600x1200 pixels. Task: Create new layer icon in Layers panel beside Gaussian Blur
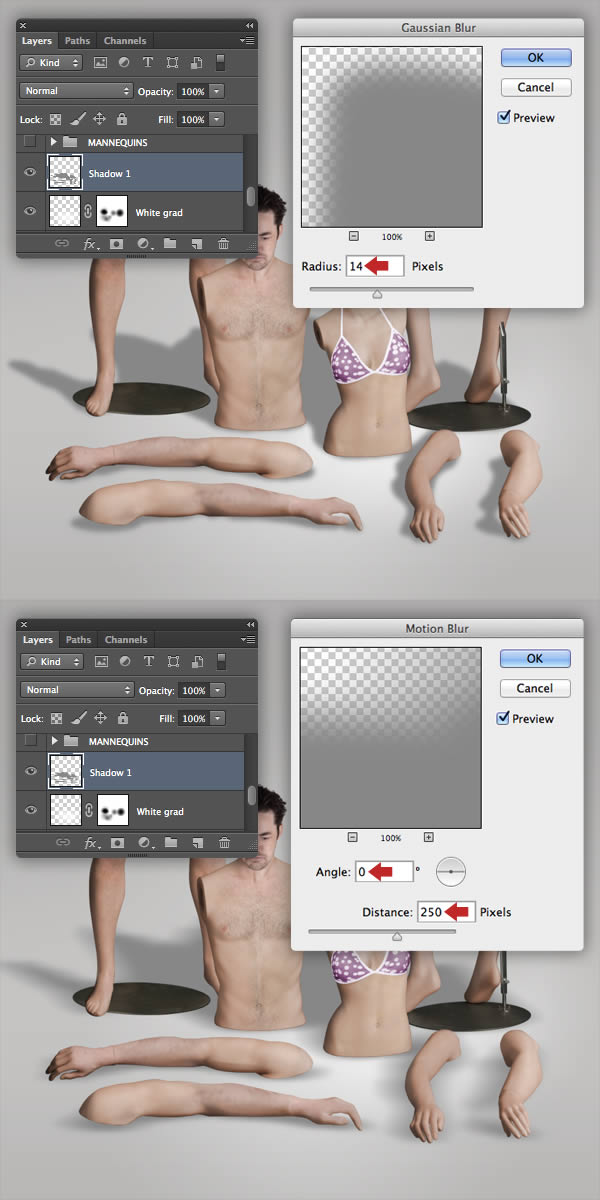tap(197, 243)
